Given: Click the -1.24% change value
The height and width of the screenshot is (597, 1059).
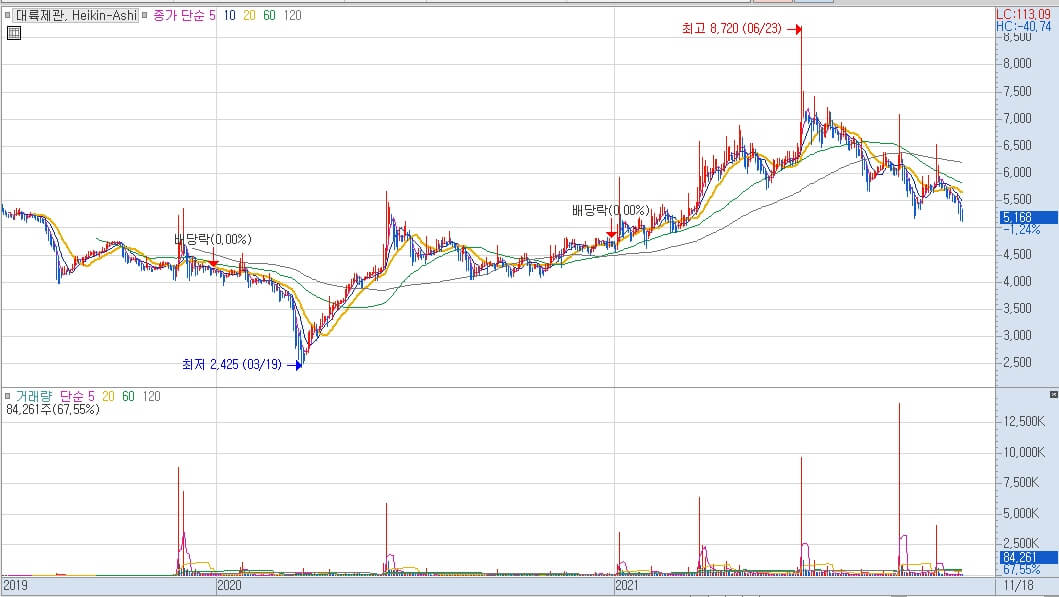Looking at the screenshot, I should tap(1022, 230).
